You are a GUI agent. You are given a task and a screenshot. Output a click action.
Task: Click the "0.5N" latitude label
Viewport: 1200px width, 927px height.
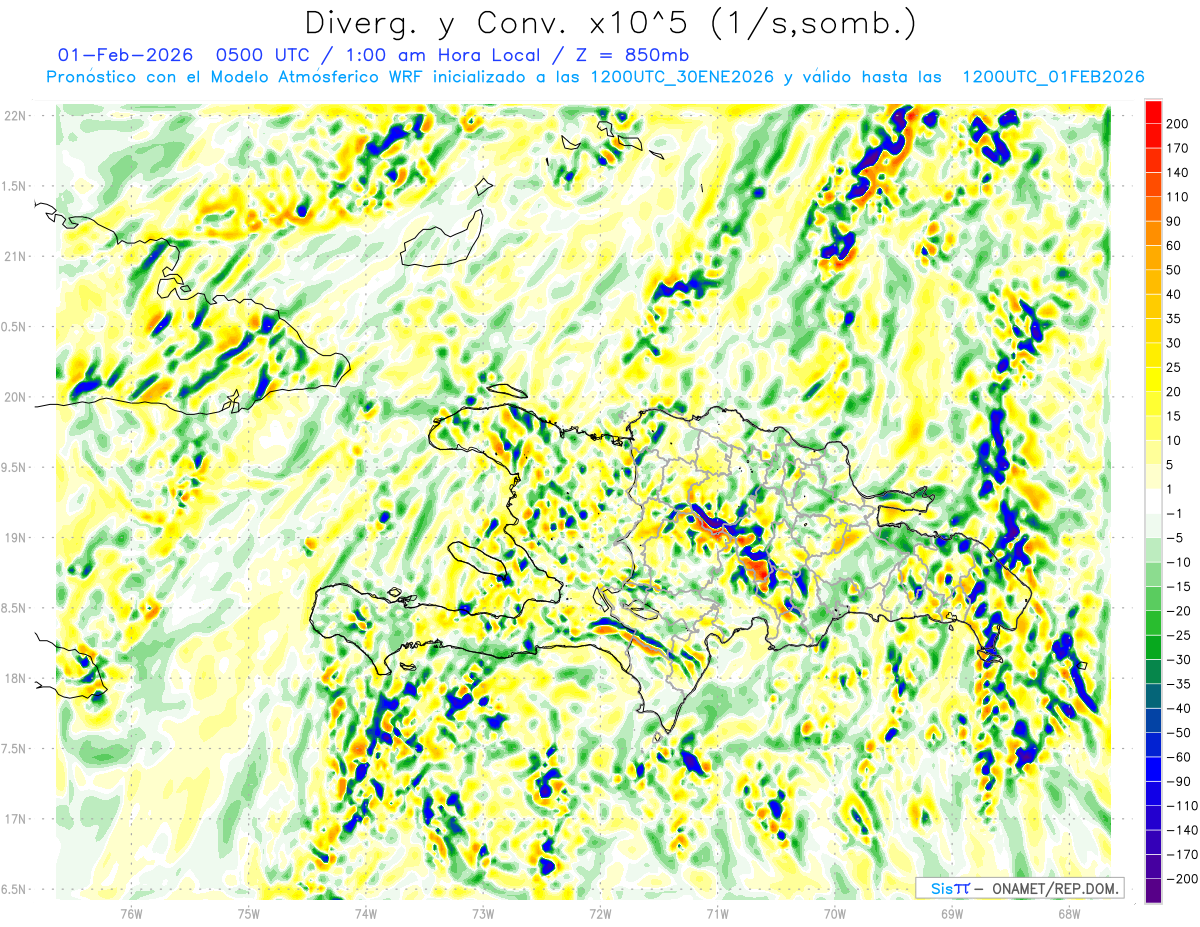click(x=14, y=327)
